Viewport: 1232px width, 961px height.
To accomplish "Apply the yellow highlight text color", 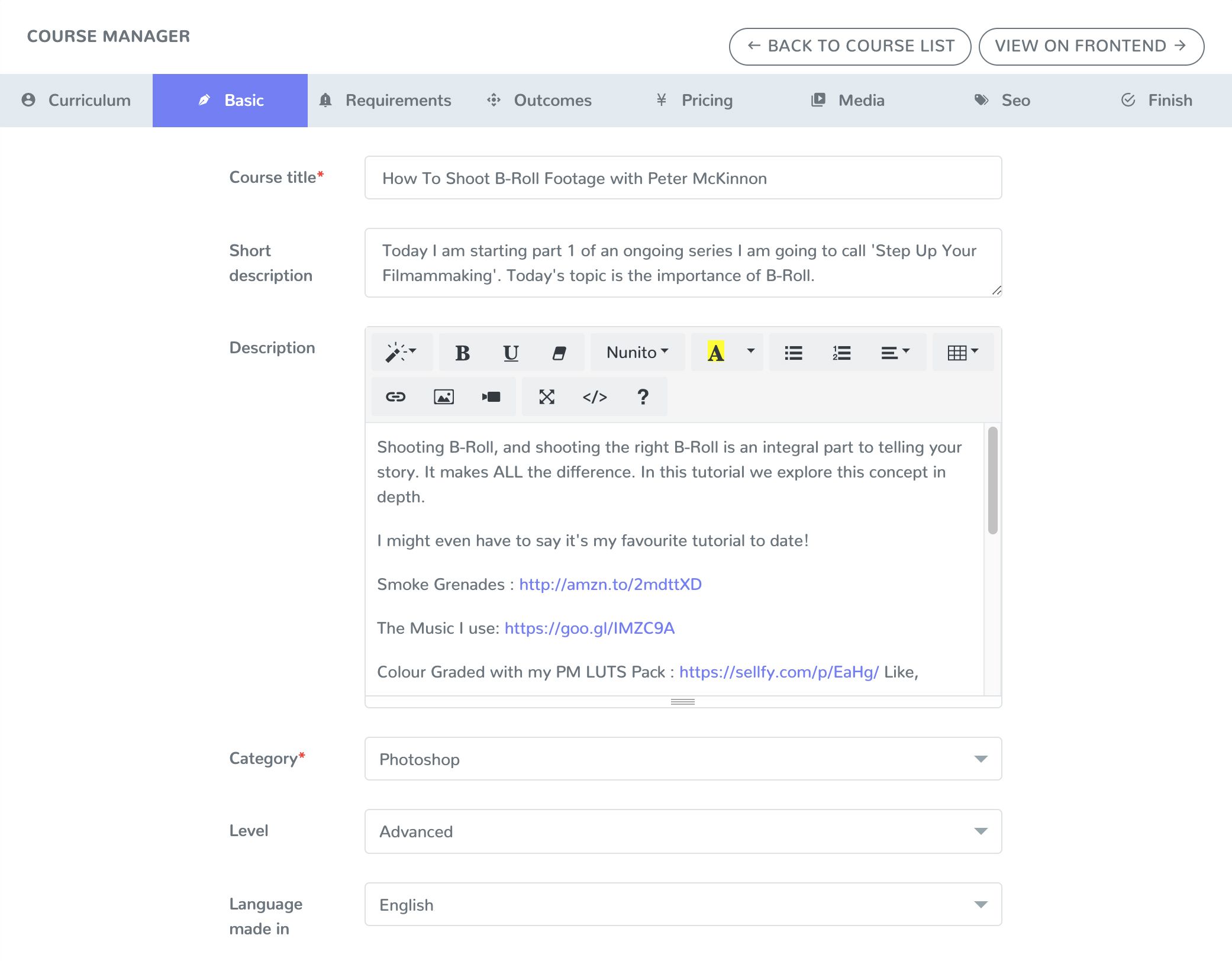I will click(x=715, y=353).
